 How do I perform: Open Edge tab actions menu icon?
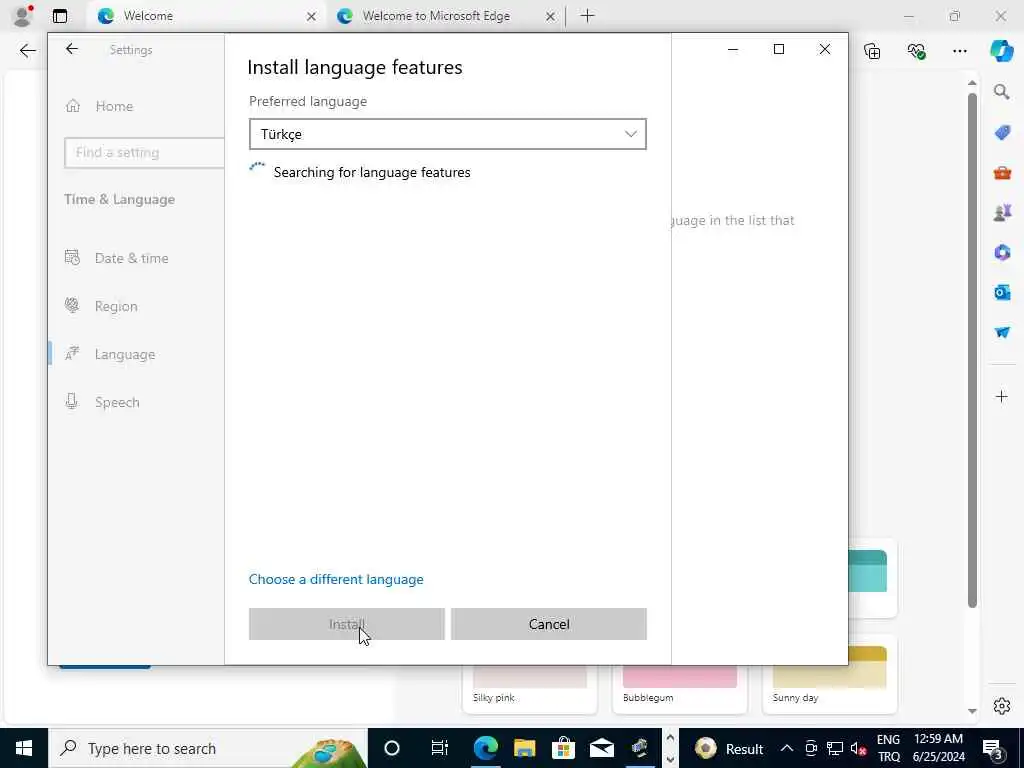tap(59, 16)
